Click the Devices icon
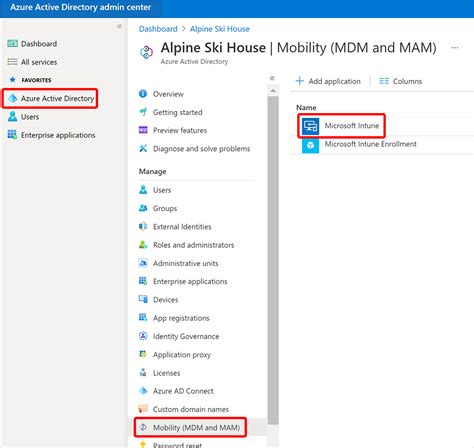Screen dimensions: 474x448 [x=143, y=299]
